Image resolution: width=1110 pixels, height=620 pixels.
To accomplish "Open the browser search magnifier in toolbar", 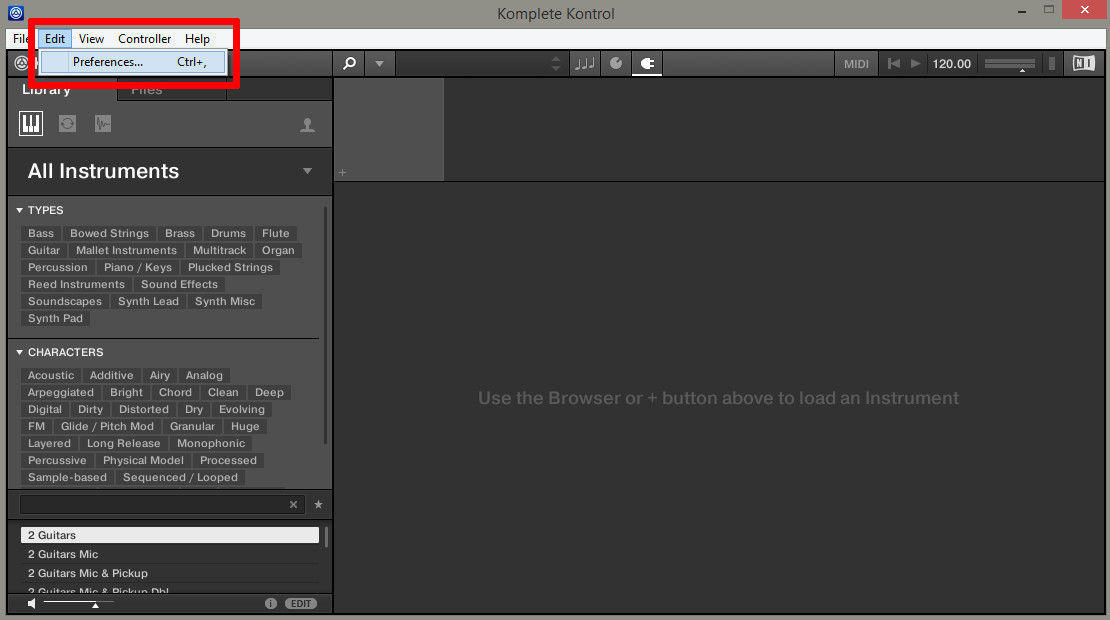I will (350, 64).
